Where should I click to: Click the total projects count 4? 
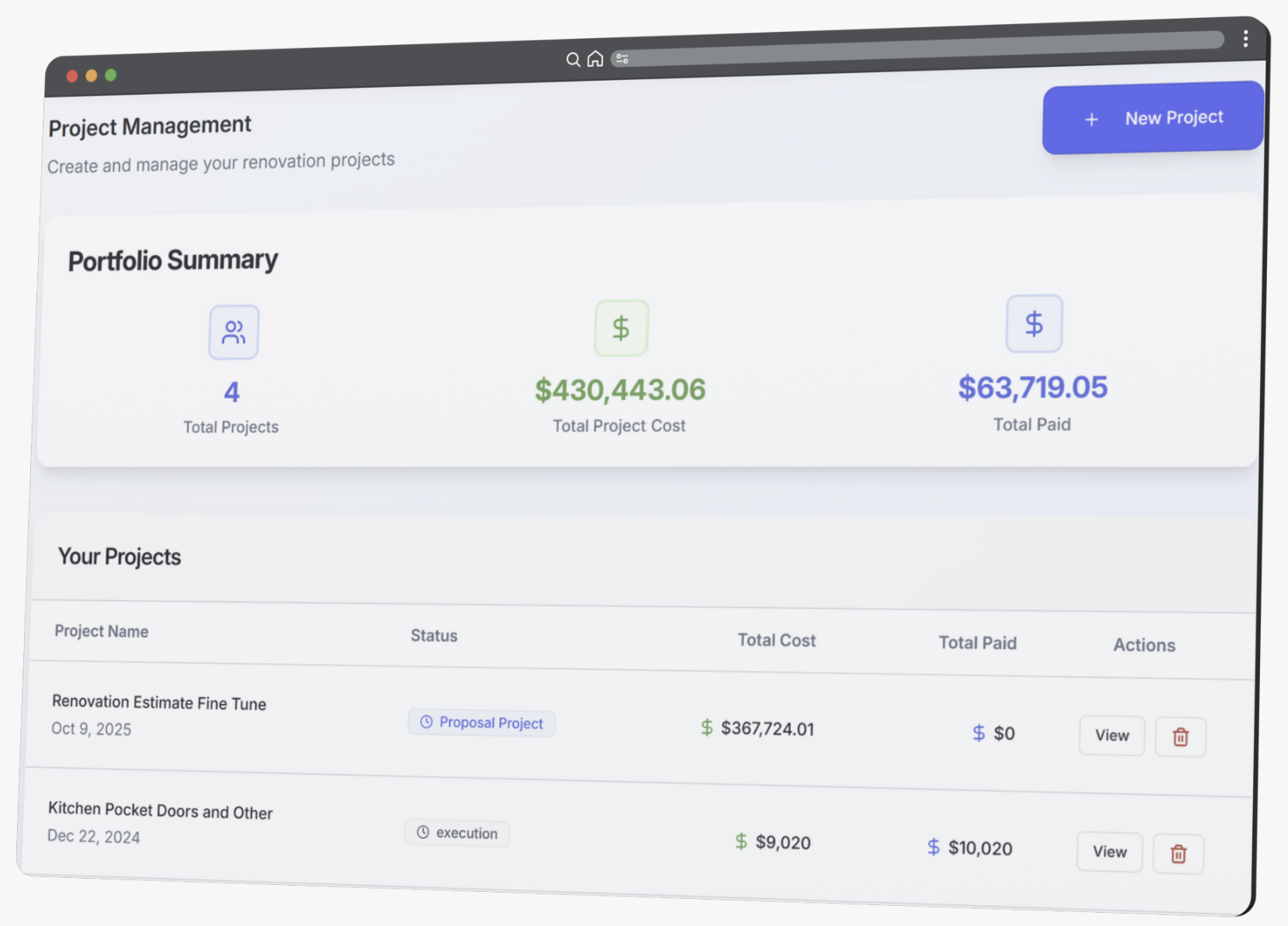231,392
